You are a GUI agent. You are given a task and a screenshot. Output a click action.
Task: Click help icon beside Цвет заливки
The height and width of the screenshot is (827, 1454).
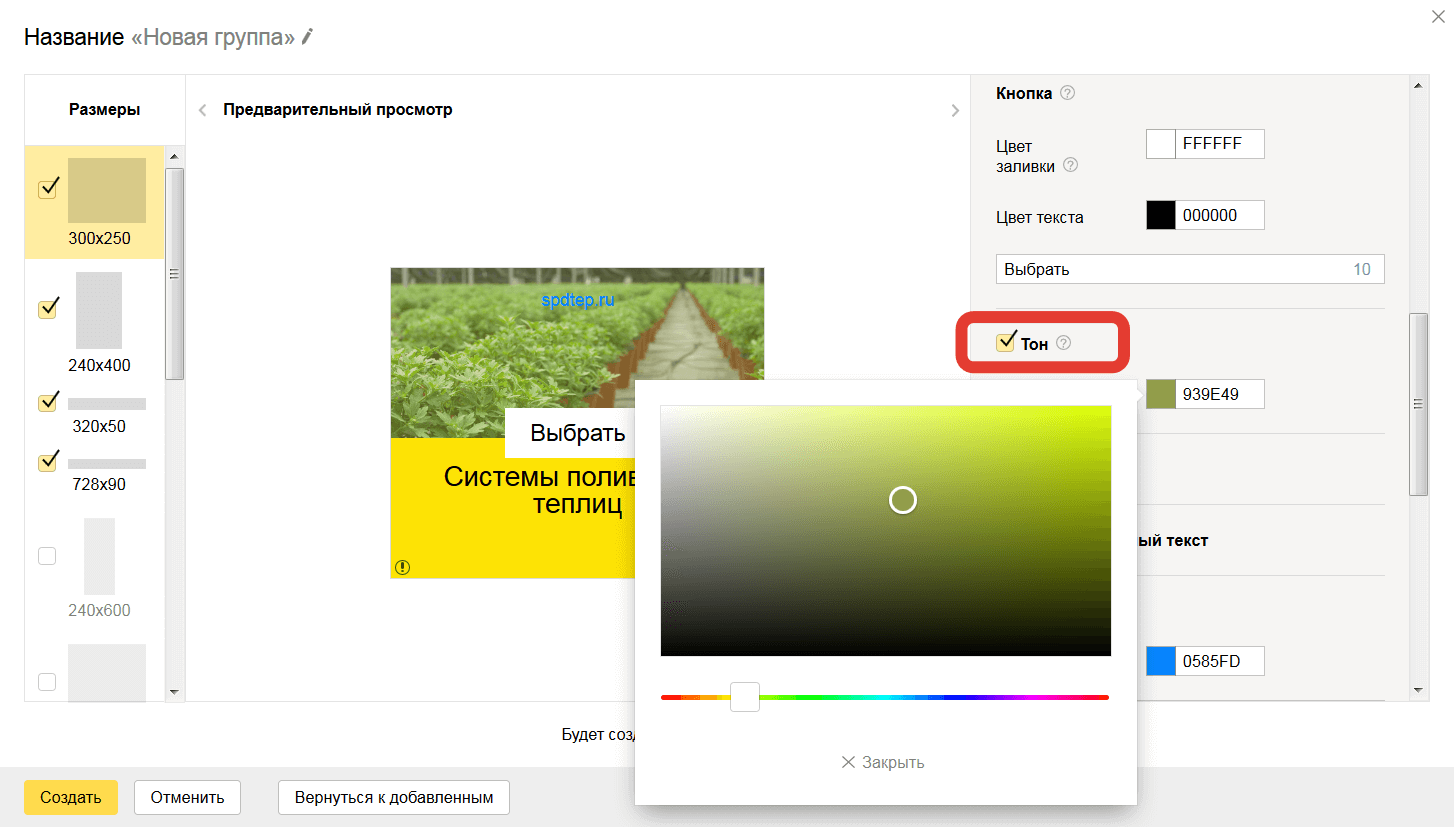(x=1070, y=166)
